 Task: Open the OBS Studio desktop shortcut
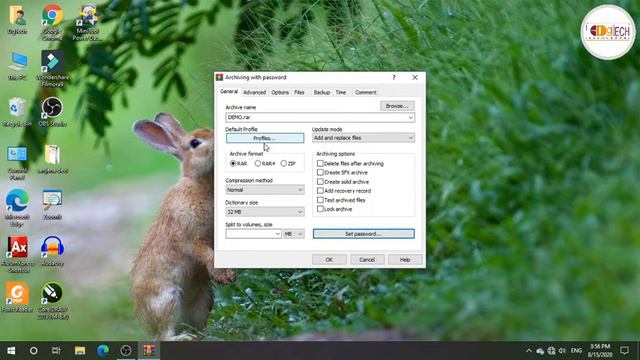click(52, 112)
